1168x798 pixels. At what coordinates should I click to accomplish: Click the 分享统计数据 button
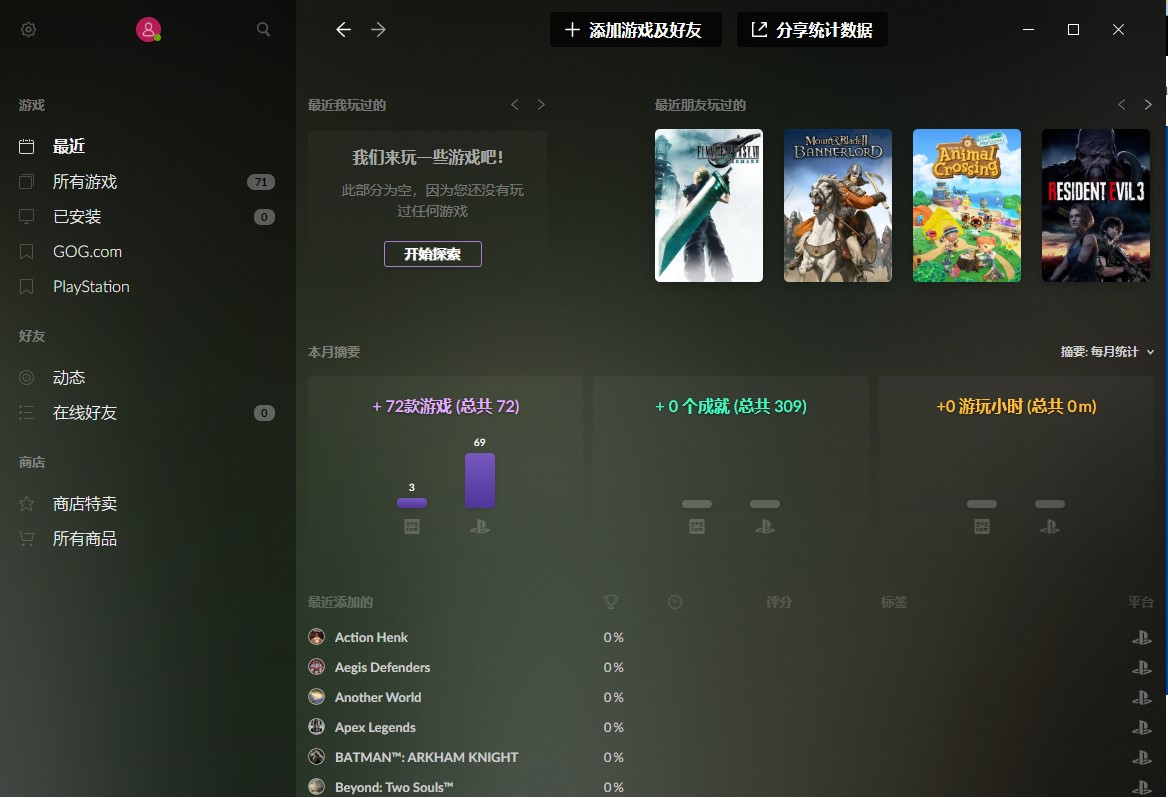[x=812, y=30]
